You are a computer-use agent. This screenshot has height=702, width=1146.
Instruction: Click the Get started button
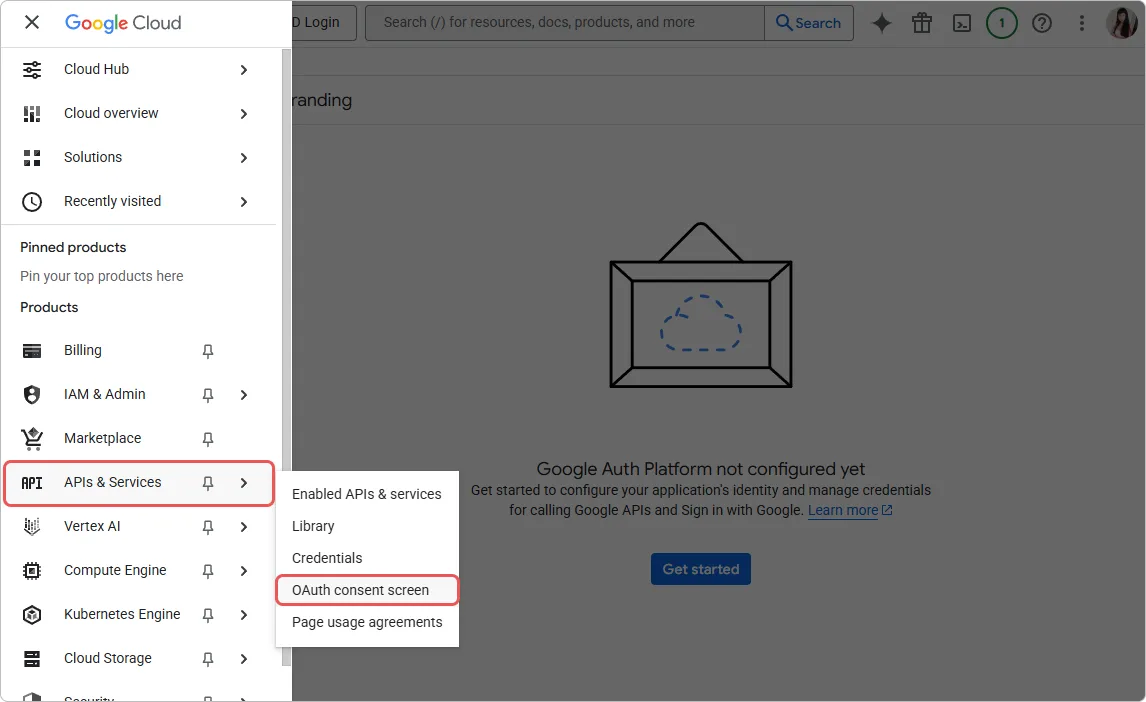(700, 568)
